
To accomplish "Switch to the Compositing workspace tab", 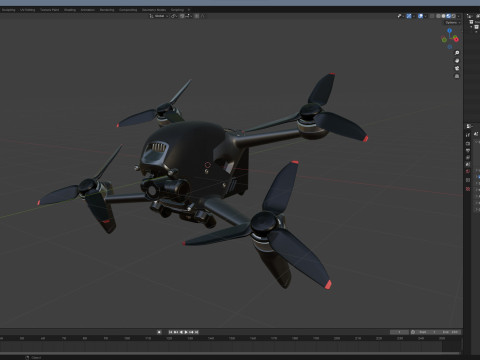I will pyautogui.click(x=128, y=10).
